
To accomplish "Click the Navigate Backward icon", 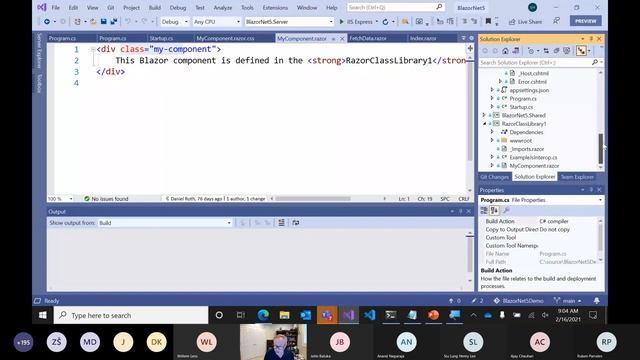I will pos(47,22).
